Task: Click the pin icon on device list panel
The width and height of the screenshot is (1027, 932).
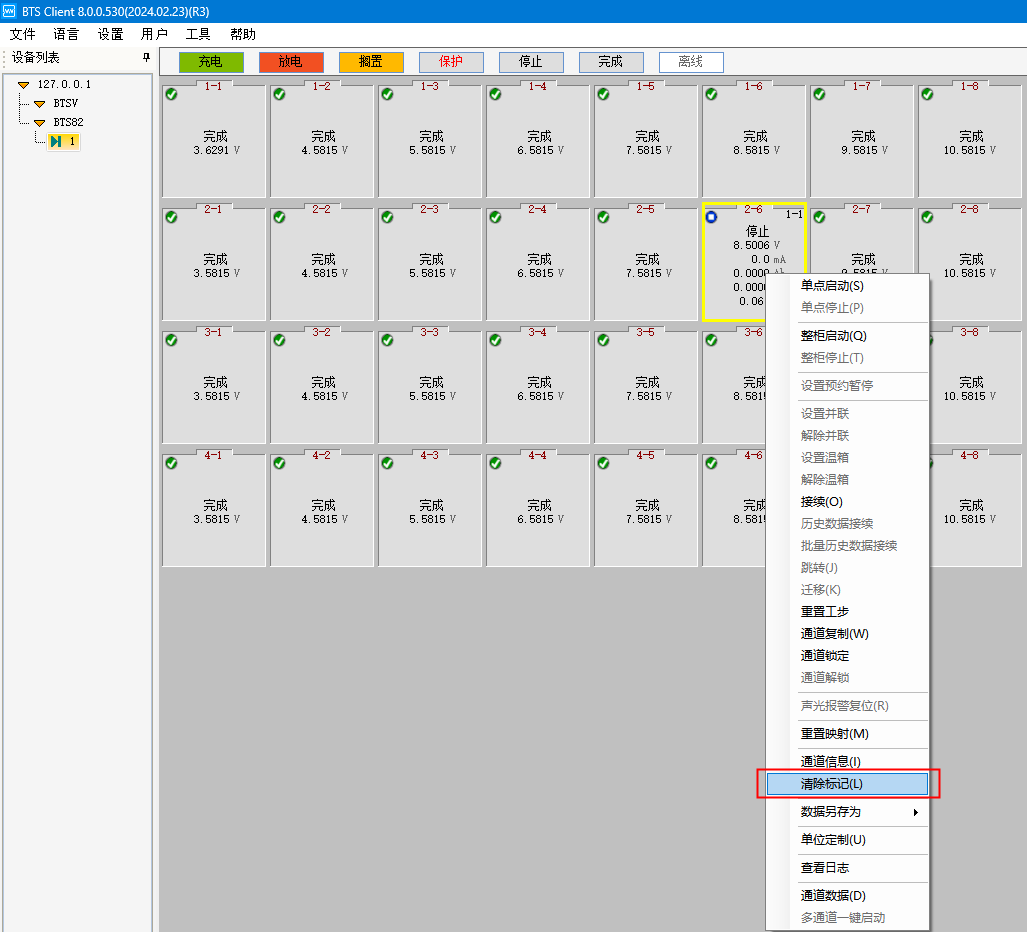Action: pos(146,58)
